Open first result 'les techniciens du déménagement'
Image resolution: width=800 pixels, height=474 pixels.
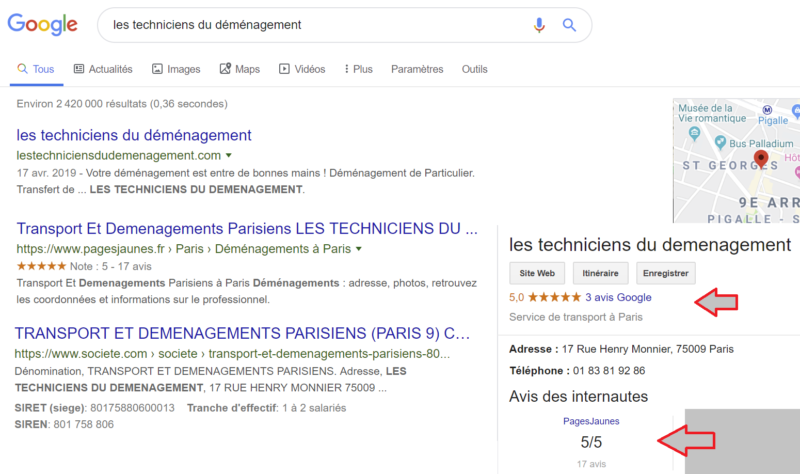134,135
